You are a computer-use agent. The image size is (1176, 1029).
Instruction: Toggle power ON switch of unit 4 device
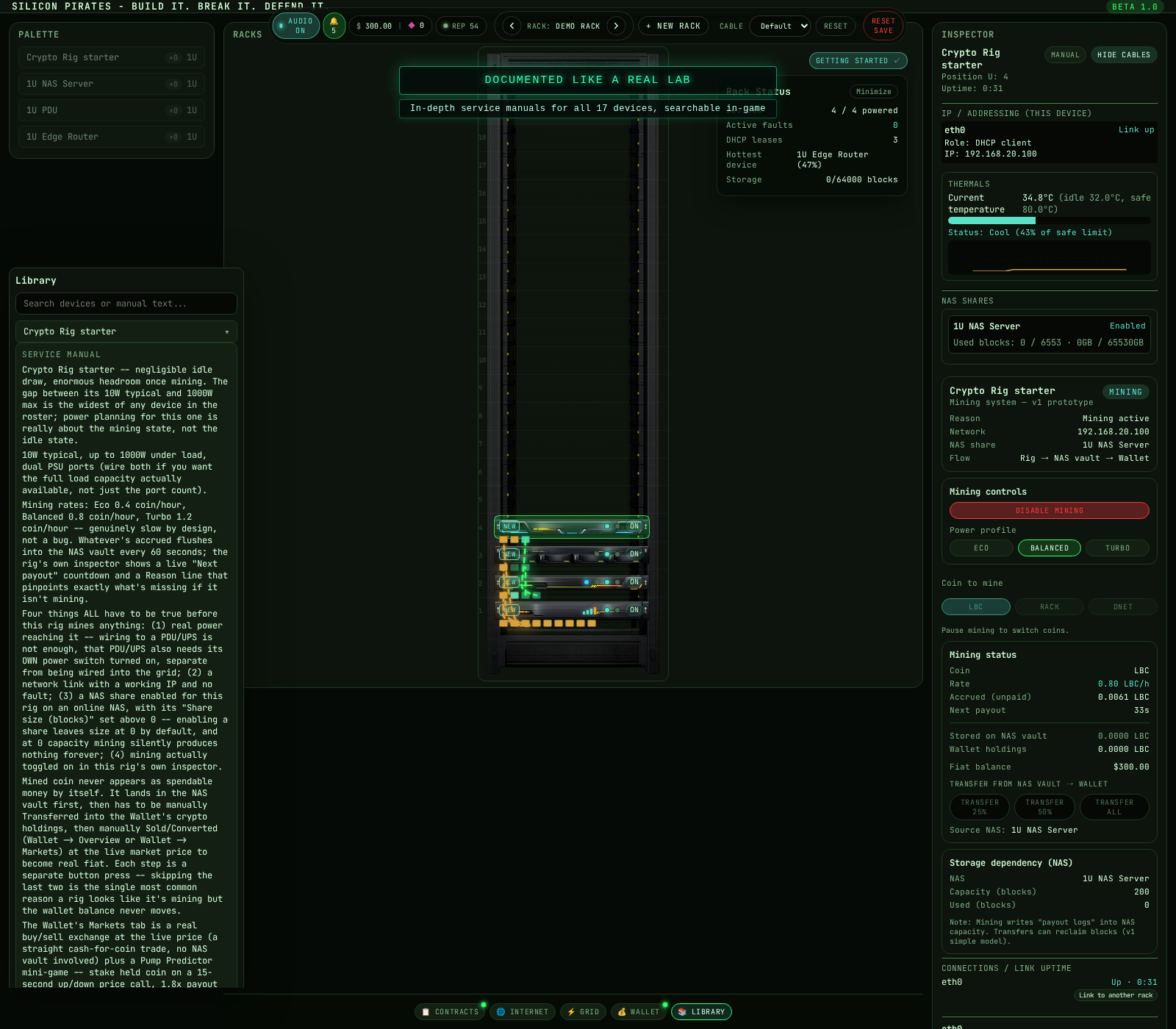634,526
